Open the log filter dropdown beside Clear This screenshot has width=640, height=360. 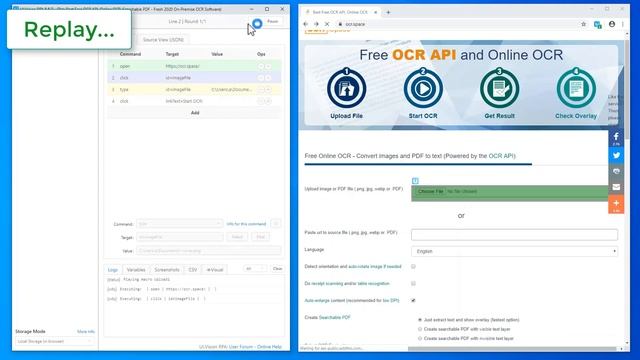(x=255, y=269)
